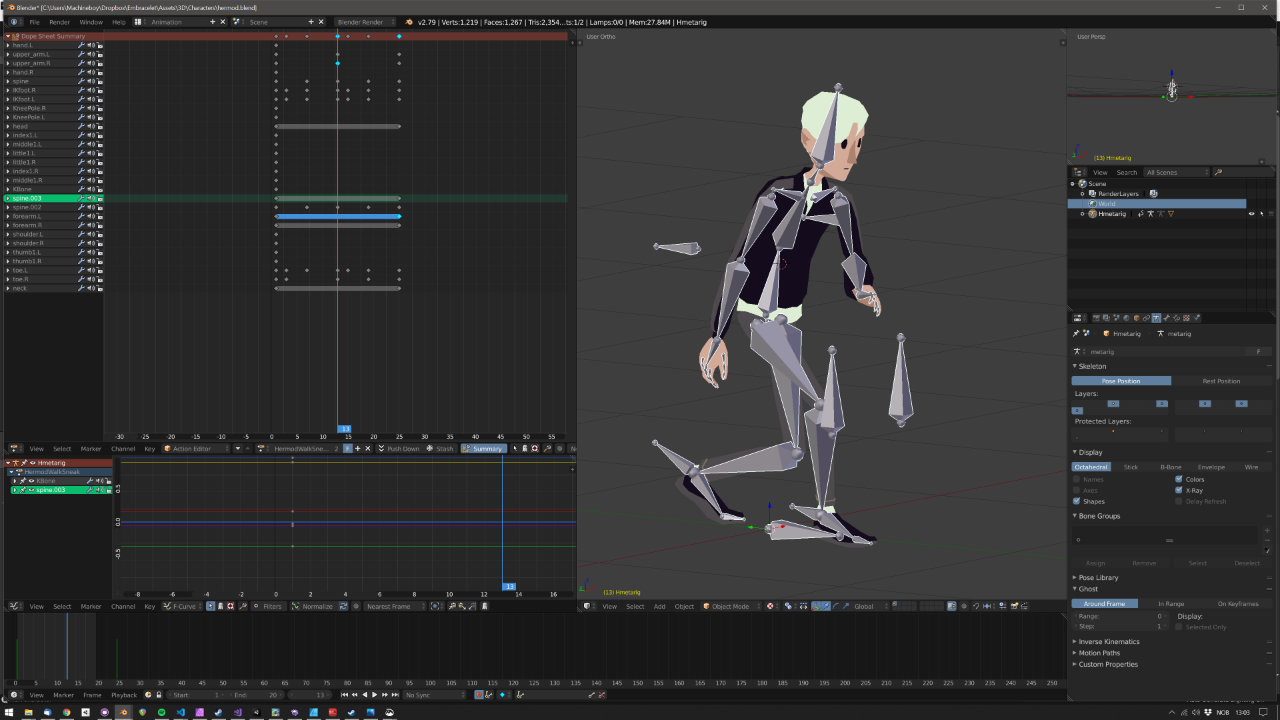Toggle the Colors checkbox in Display panel
1280x720 pixels.
1179,479
